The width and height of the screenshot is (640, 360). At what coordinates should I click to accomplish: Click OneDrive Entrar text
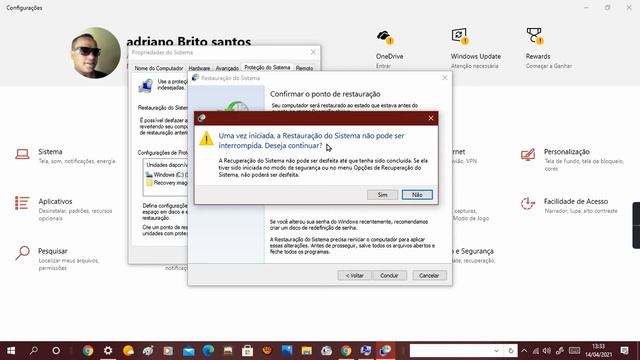pos(383,66)
